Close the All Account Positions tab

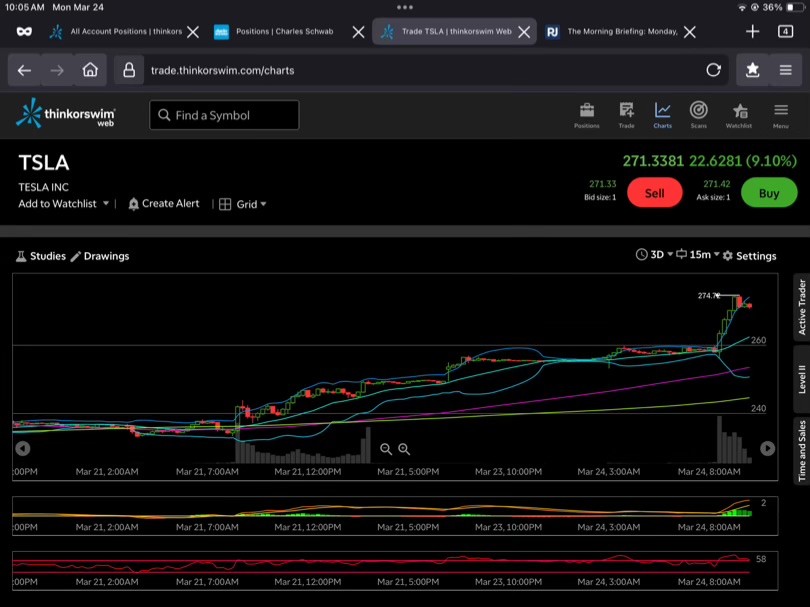pyautogui.click(x=193, y=32)
